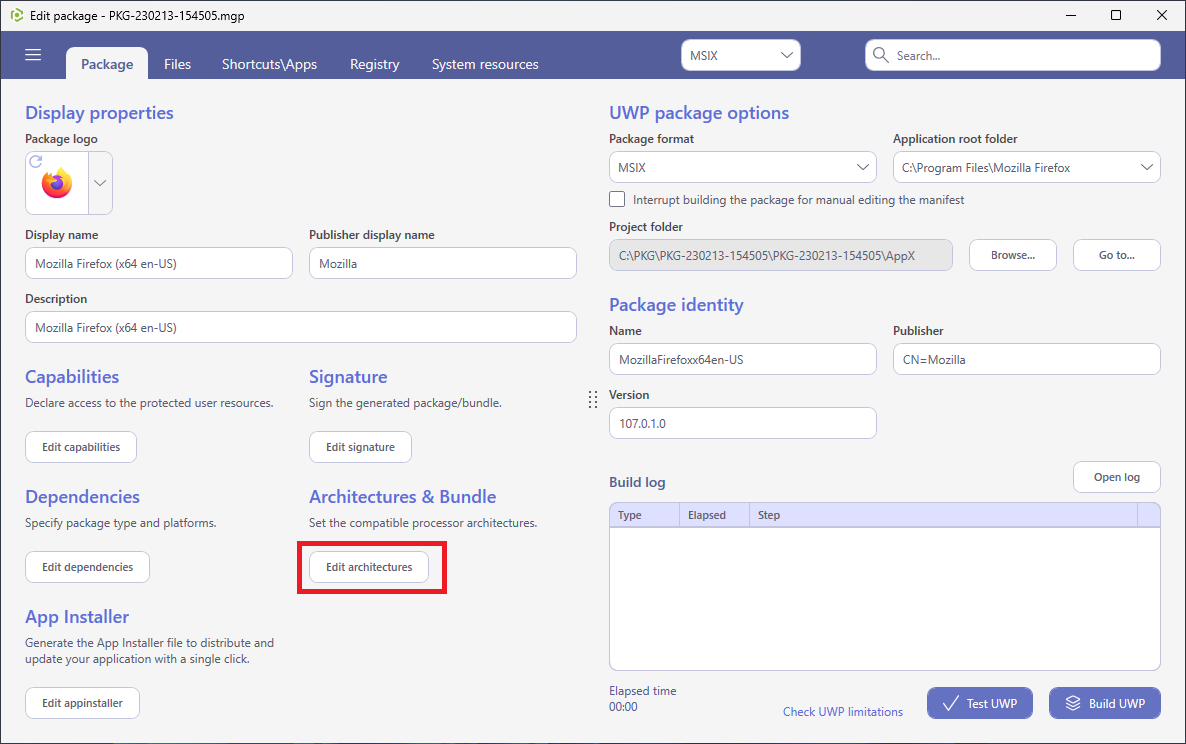Image resolution: width=1186 pixels, height=744 pixels.
Task: Click the Publisher CN=Mozilla field
Action: tap(1026, 359)
